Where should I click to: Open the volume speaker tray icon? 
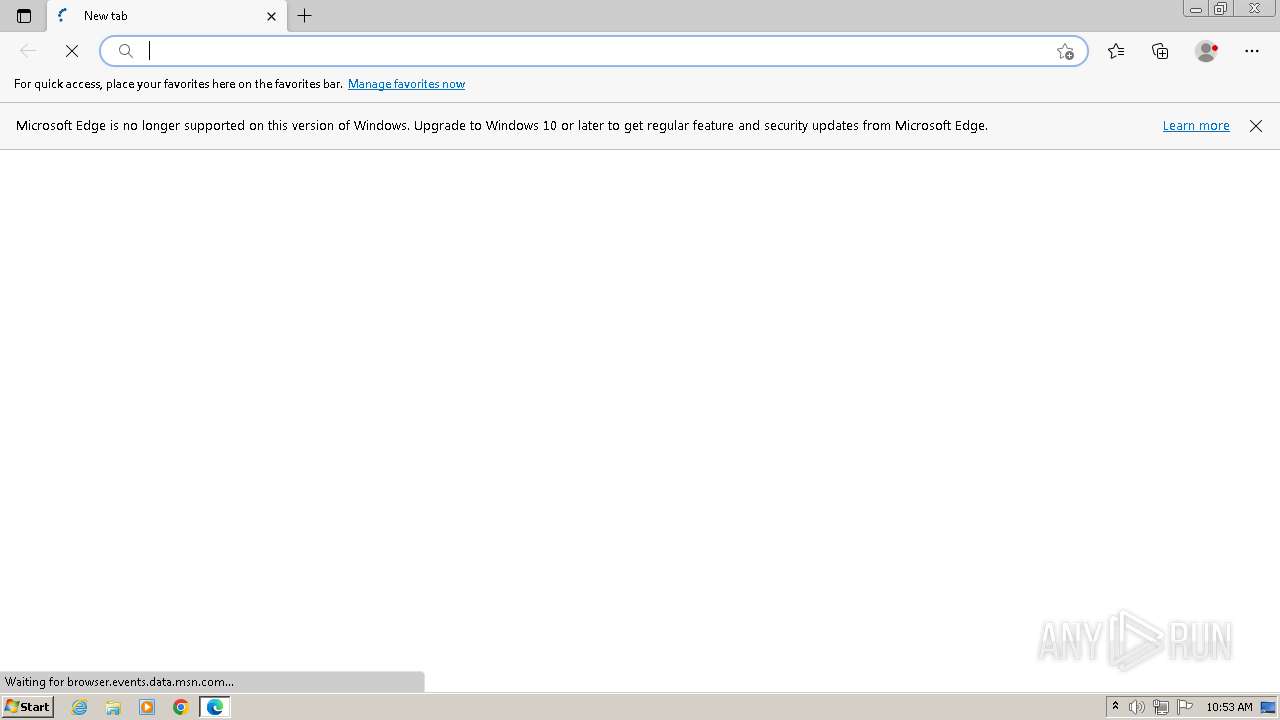[1136, 707]
